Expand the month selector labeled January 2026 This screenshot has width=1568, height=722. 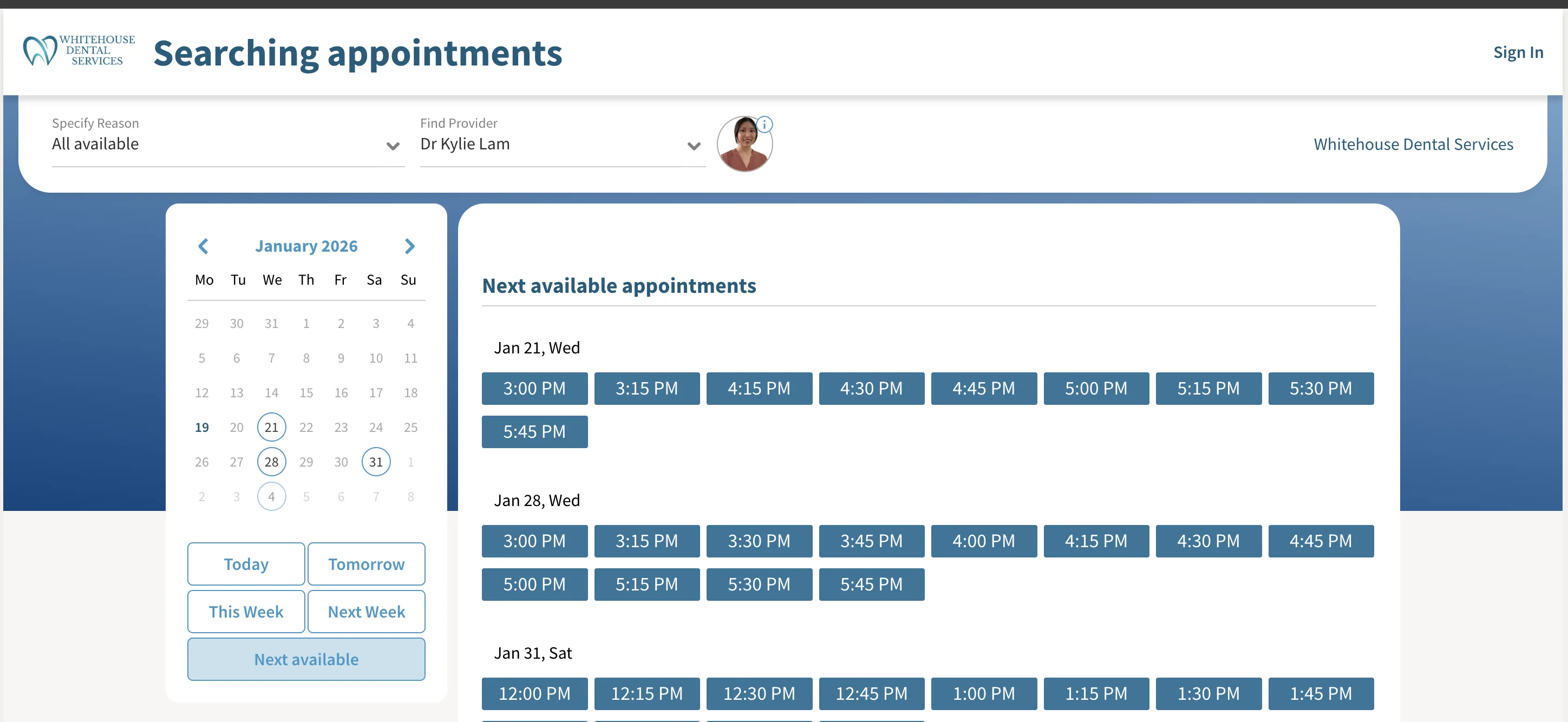(x=306, y=246)
